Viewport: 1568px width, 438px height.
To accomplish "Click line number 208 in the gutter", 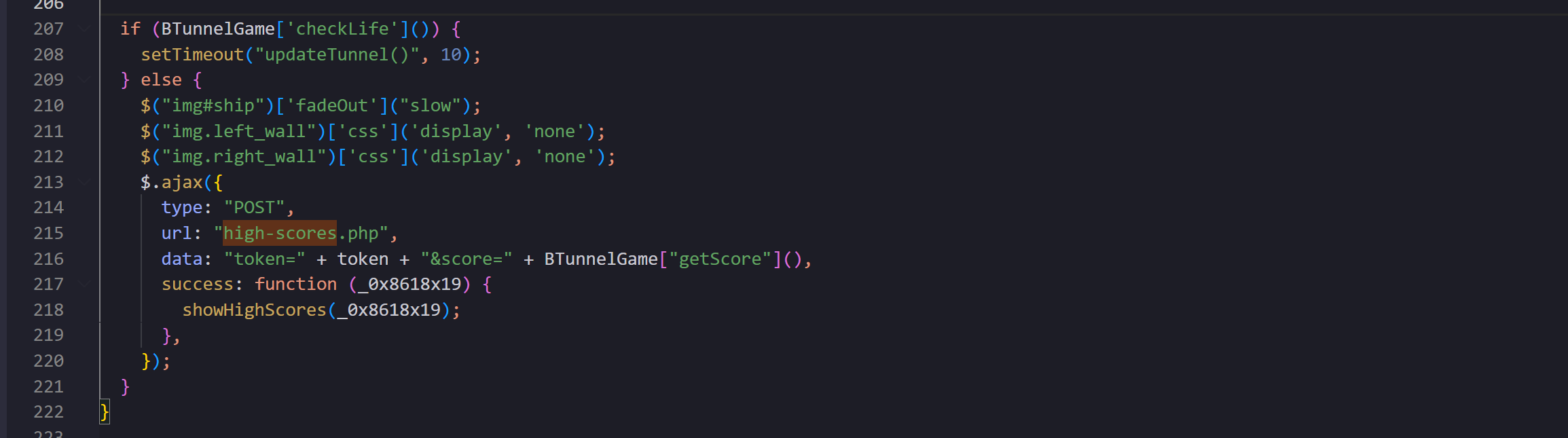I will coord(48,54).
